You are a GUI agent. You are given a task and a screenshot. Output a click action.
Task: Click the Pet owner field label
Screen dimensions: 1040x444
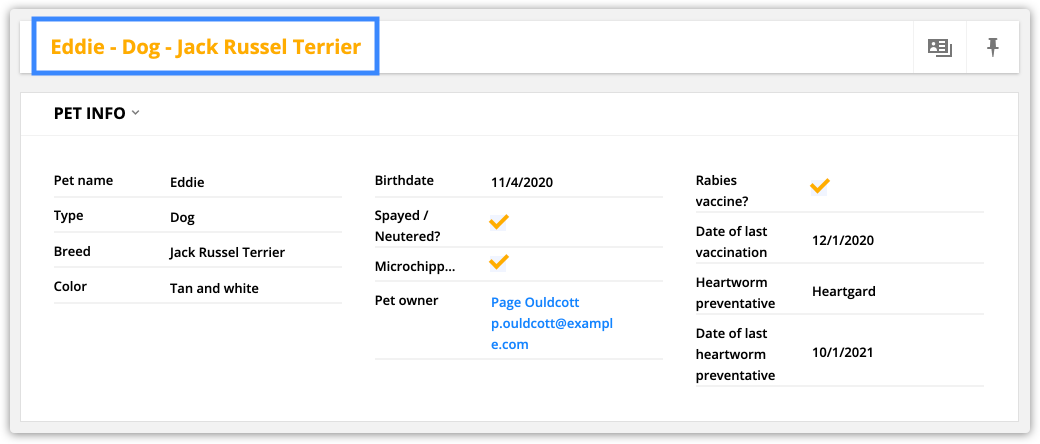tap(407, 301)
